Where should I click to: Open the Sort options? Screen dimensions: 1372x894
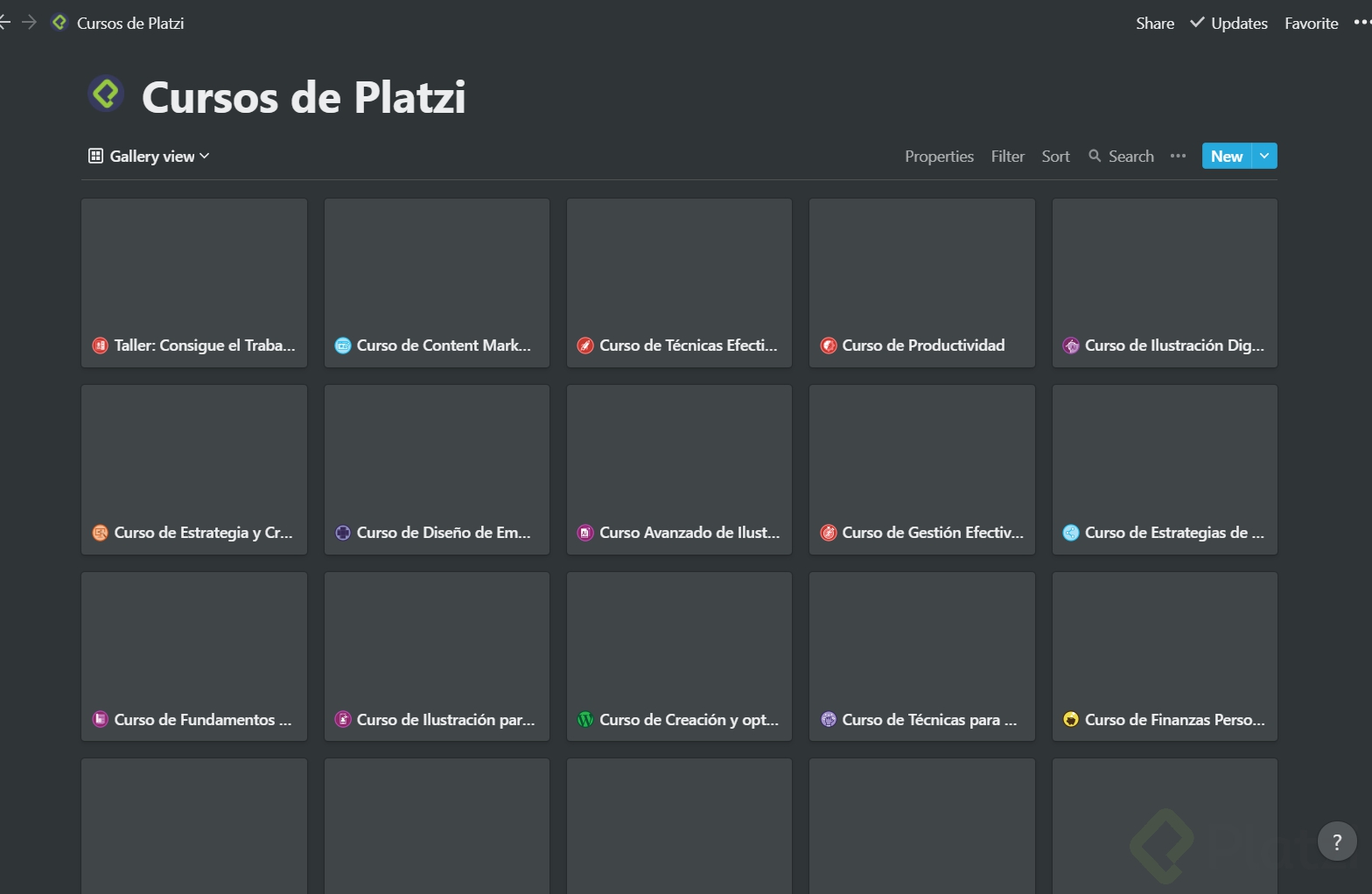pyautogui.click(x=1055, y=157)
